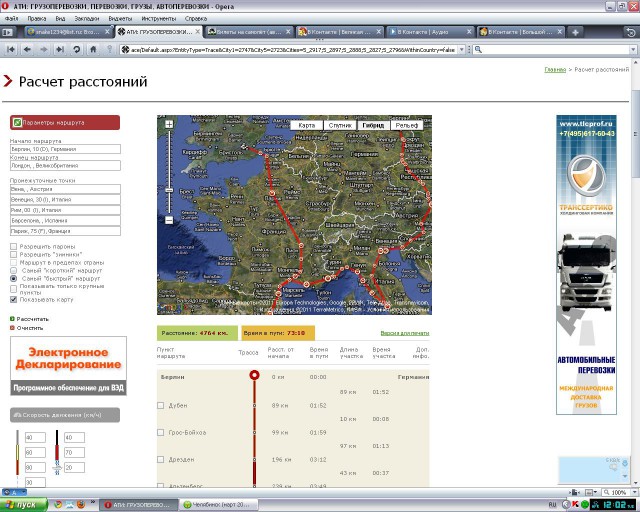The height and width of the screenshot is (512, 640).
Task: Check the Дрезден waypoint checkbox
Action: [x=160, y=459]
